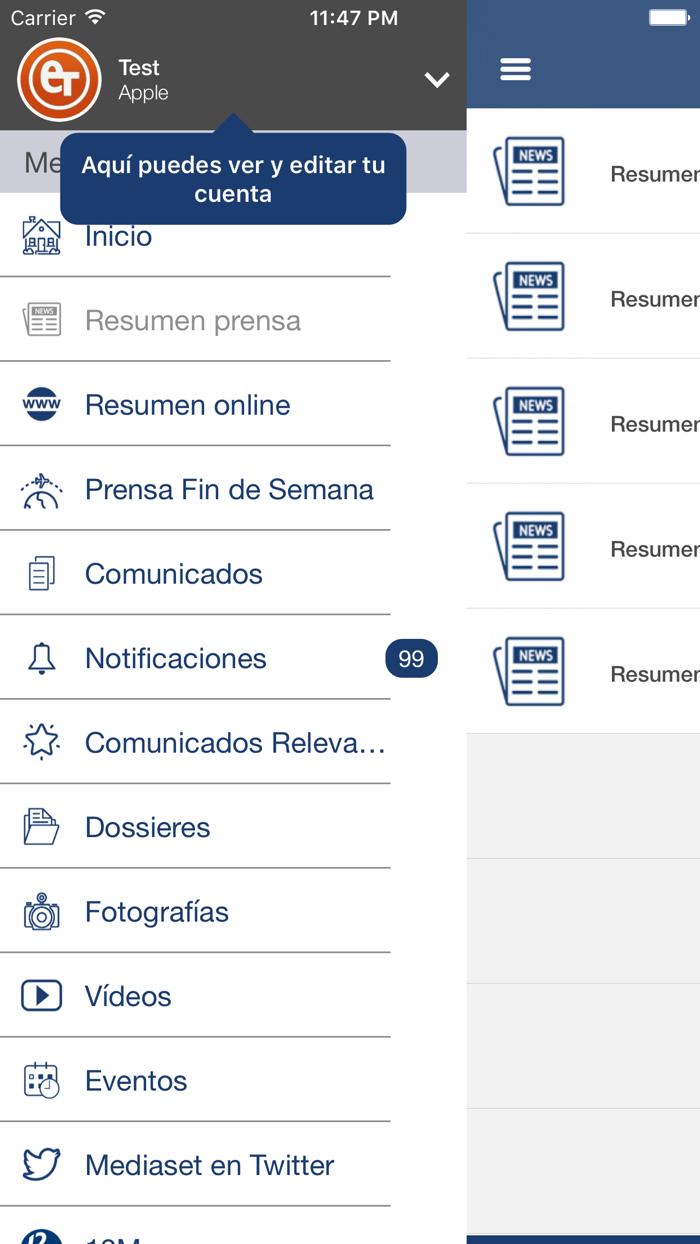Tap the Fotografías camera icon
Viewport: 700px width, 1244px height.
coord(40,911)
